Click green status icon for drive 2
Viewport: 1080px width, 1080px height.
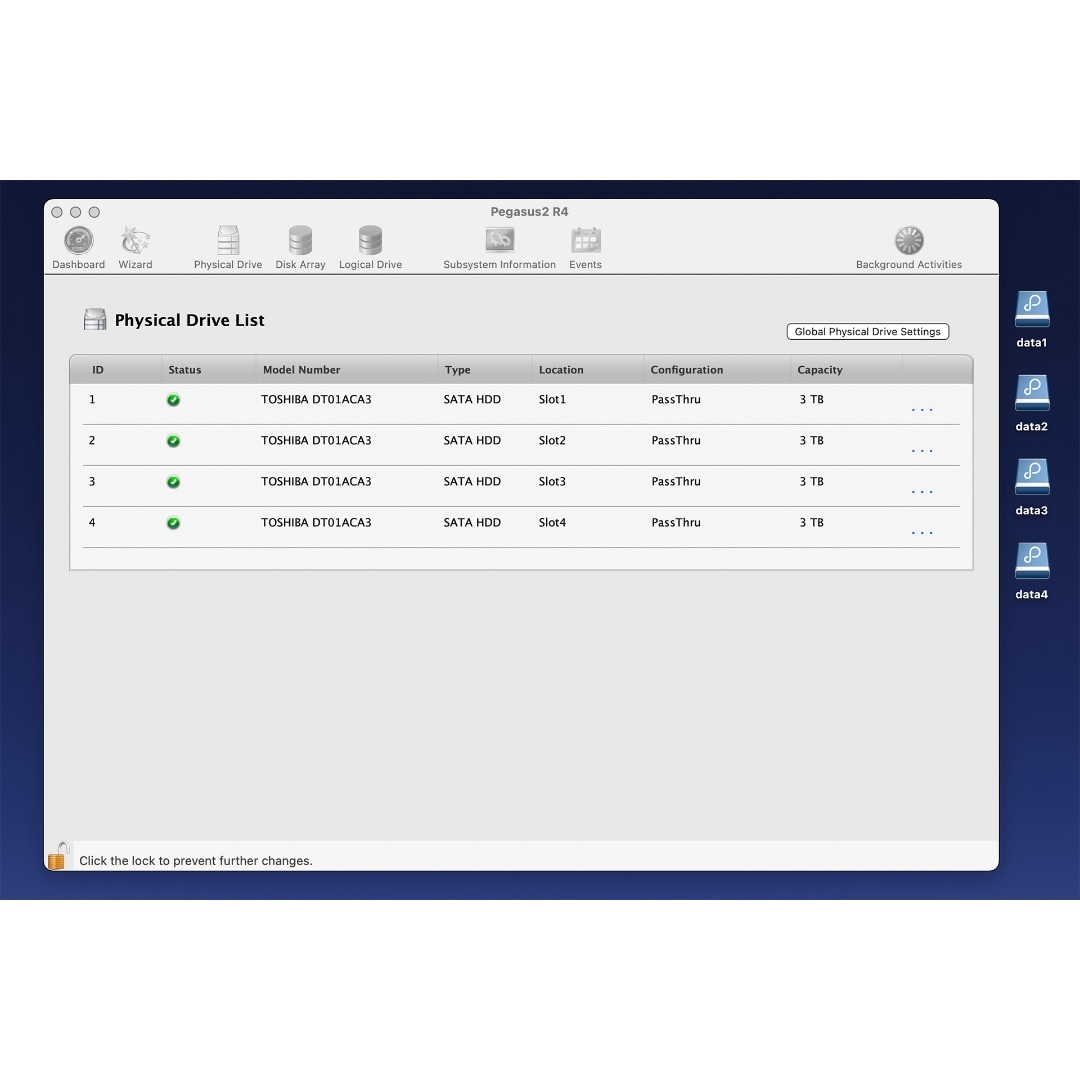tap(174, 441)
